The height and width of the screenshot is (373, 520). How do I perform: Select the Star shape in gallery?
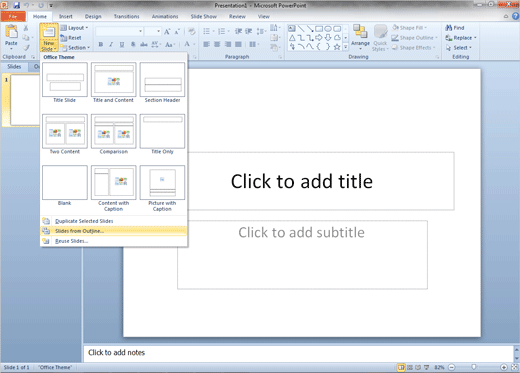click(337, 47)
